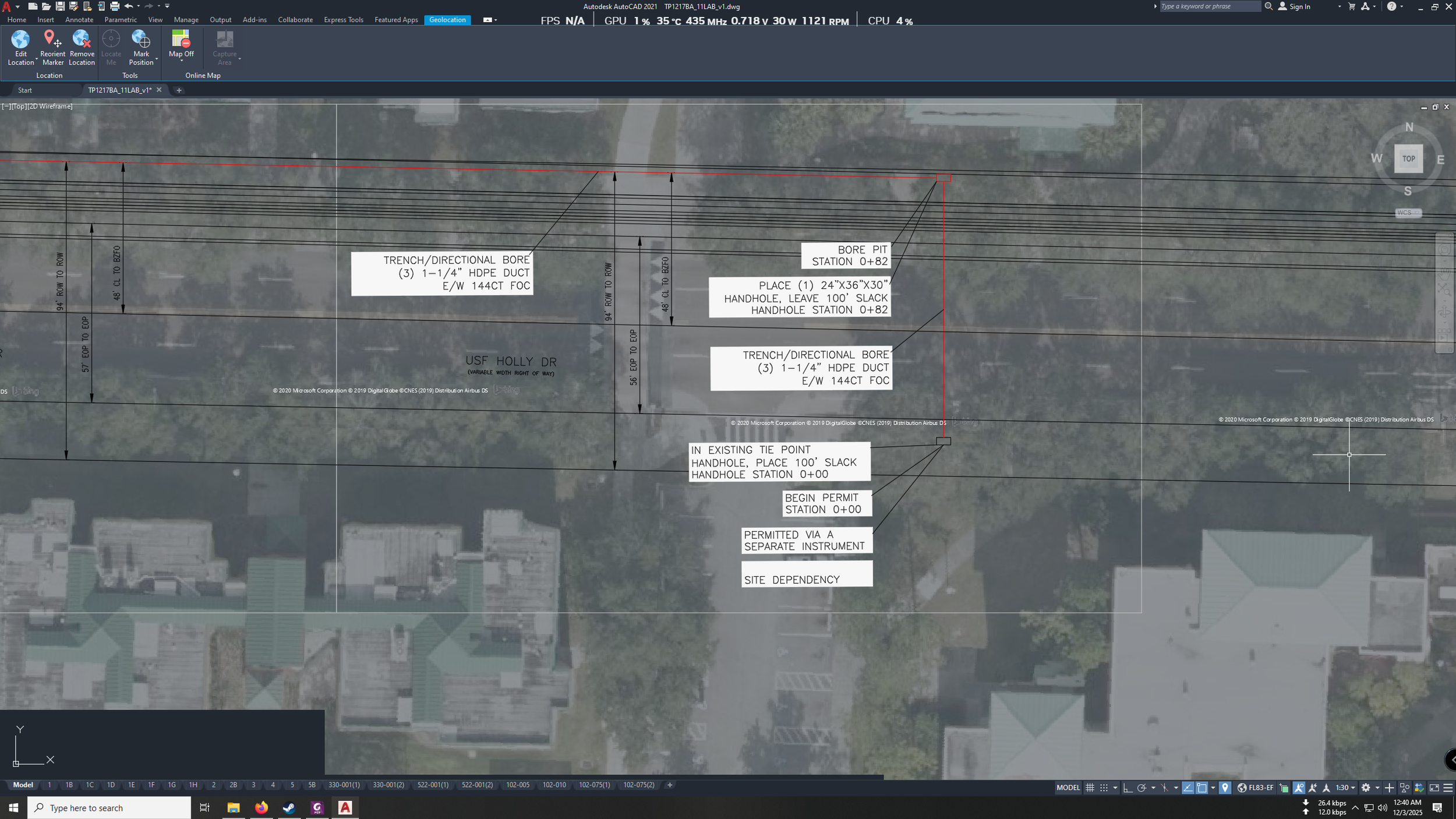The image size is (1456, 819).
Task: Select the Mark Position tool
Action: coord(141,40)
